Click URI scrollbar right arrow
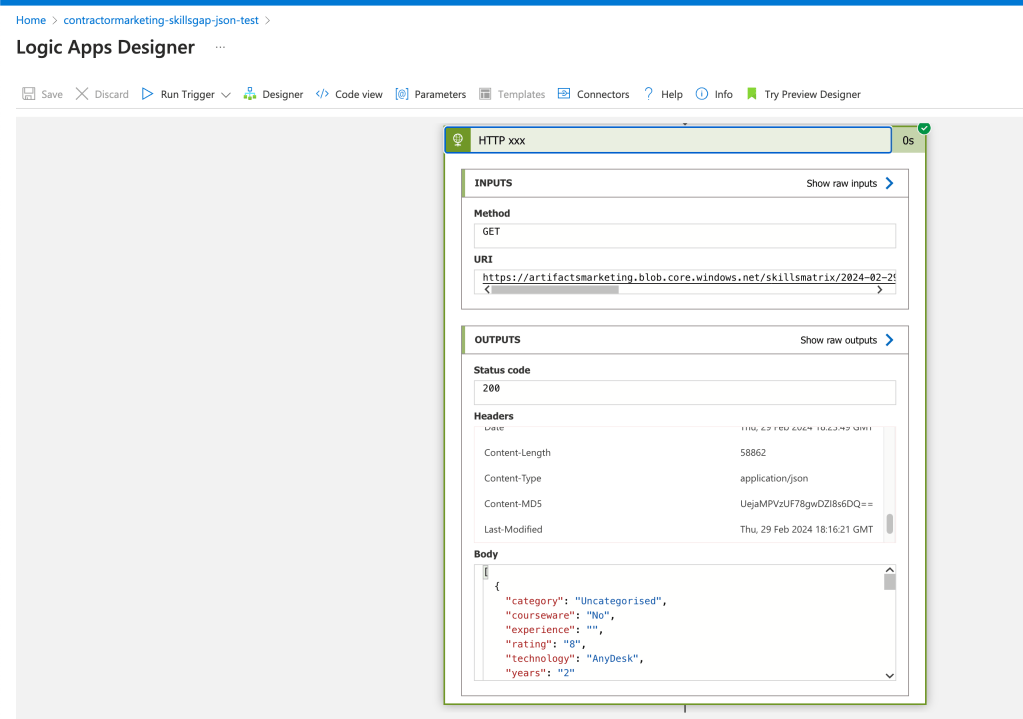1023x719 pixels. coord(879,290)
